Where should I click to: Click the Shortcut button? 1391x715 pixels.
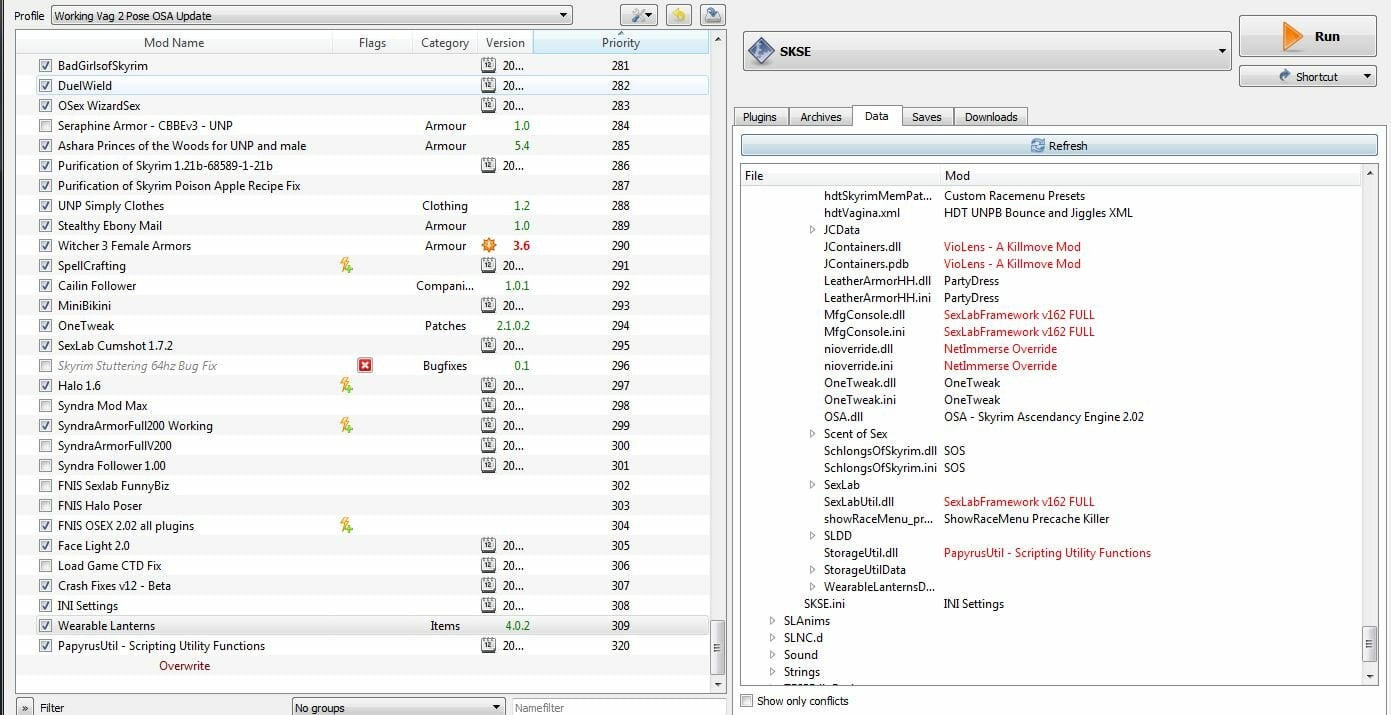(x=1308, y=76)
